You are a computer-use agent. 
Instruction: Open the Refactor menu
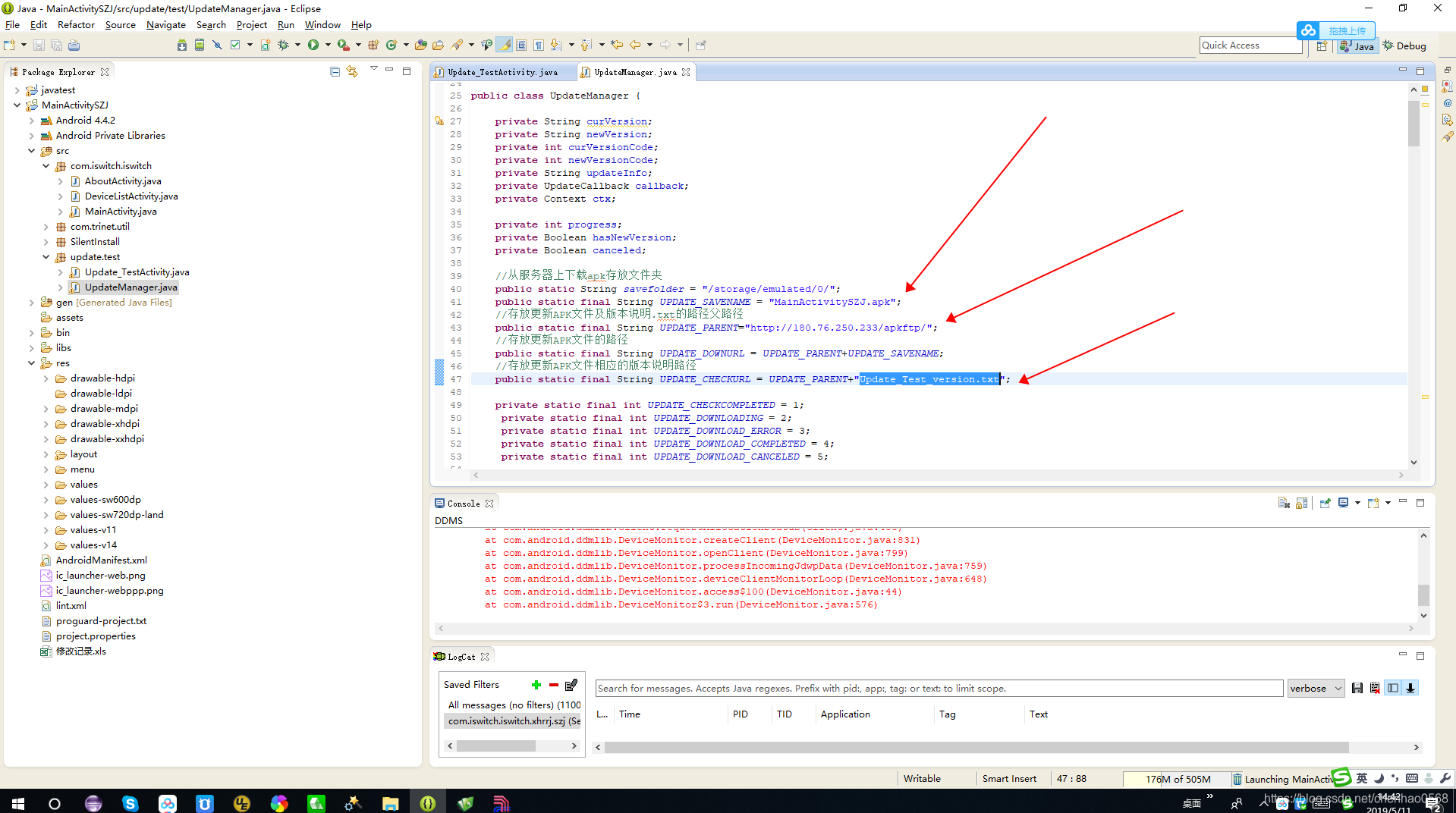[x=76, y=25]
